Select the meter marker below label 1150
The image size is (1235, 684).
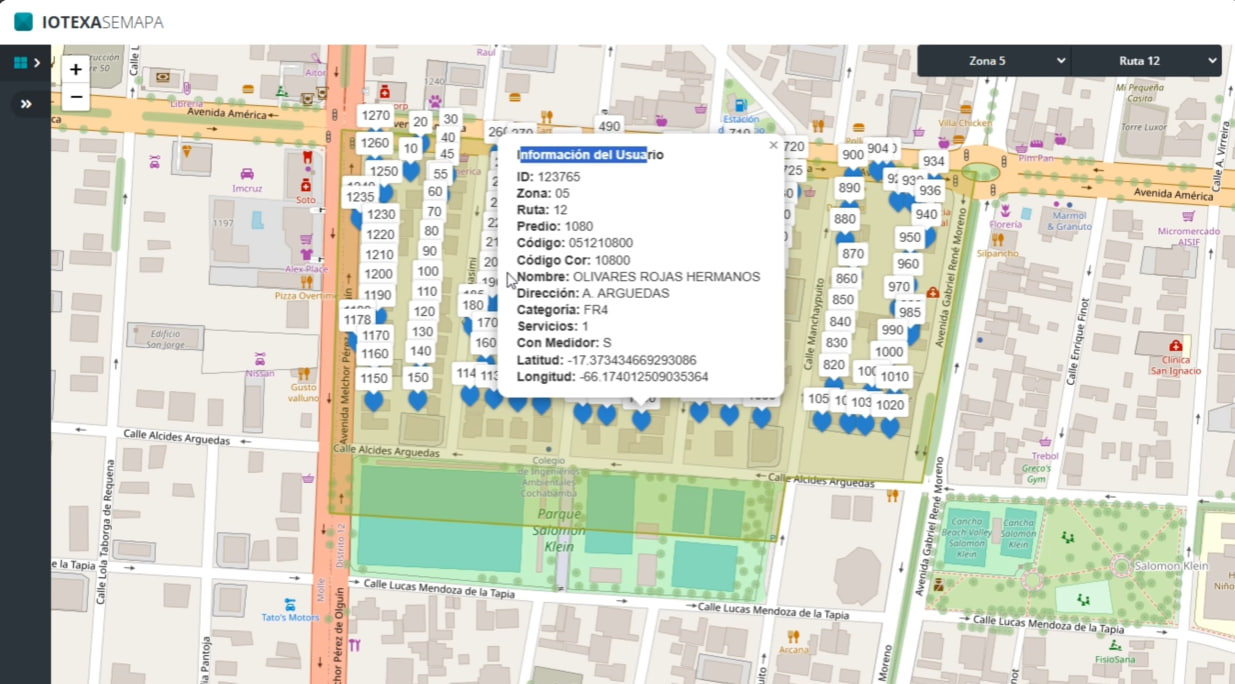coord(372,400)
